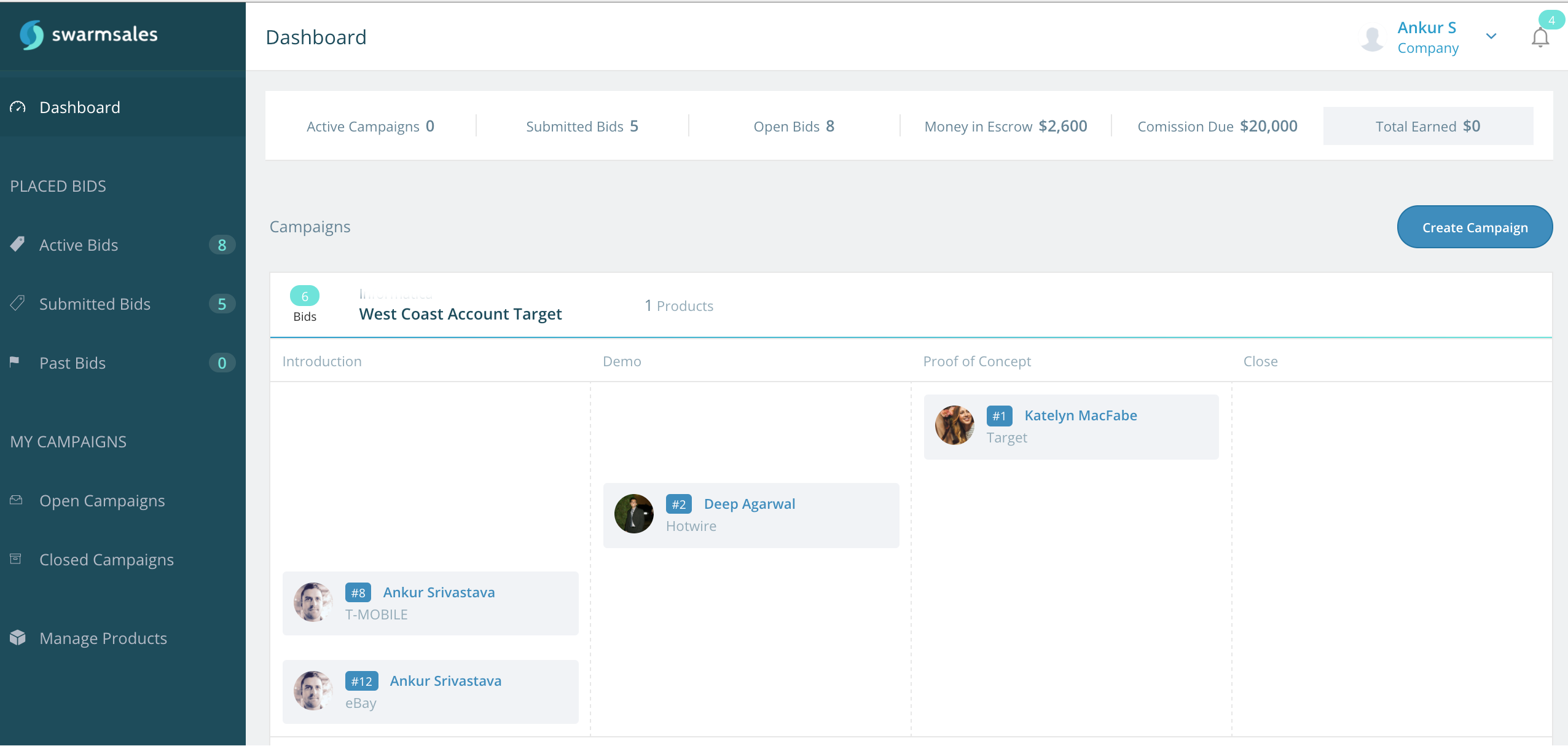Click the swarmsales logo icon
This screenshot has height=746, width=1568.
(x=31, y=35)
